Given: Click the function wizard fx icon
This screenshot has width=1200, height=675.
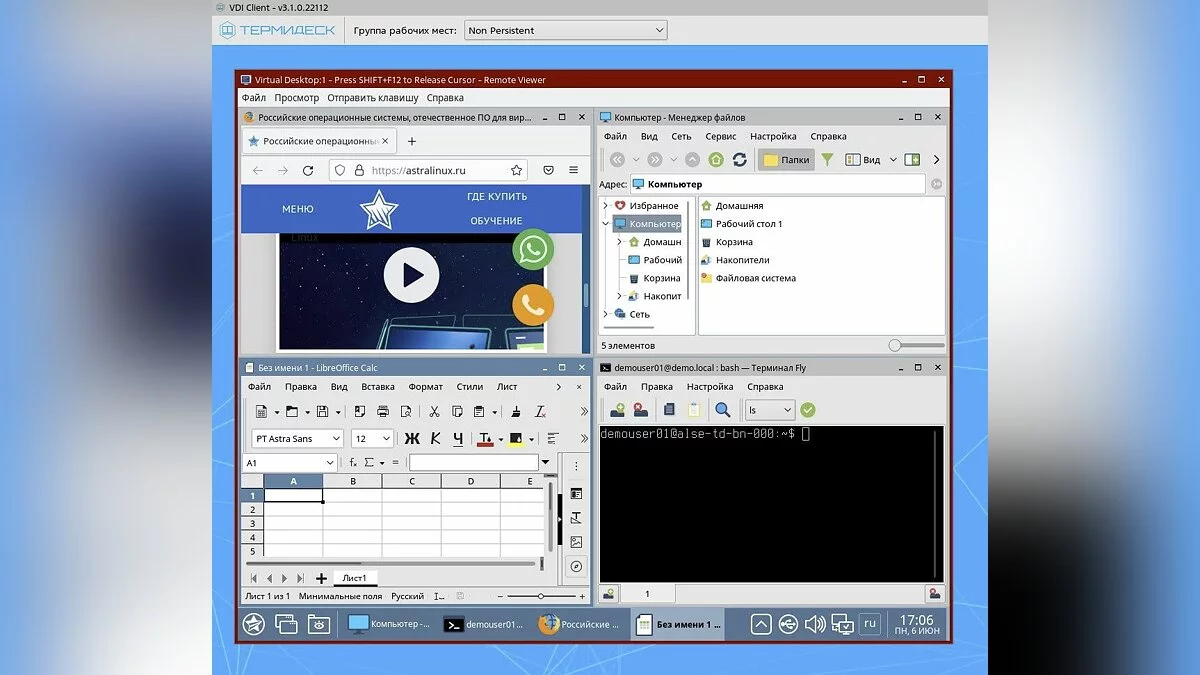Looking at the screenshot, I should (353, 463).
